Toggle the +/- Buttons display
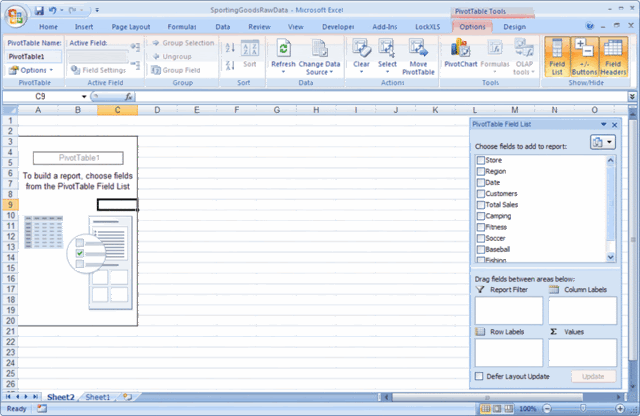This screenshot has height=416, width=640. point(584,57)
